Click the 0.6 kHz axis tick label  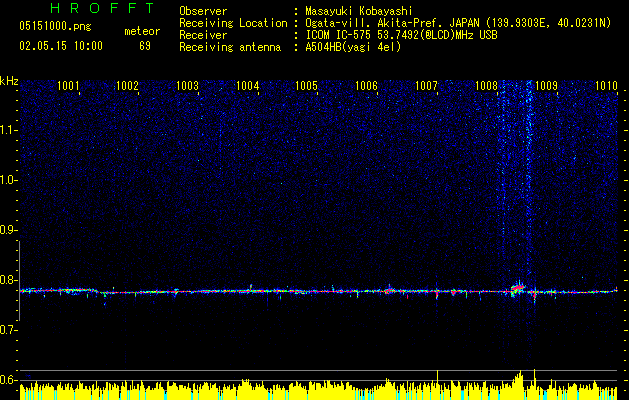(8, 380)
